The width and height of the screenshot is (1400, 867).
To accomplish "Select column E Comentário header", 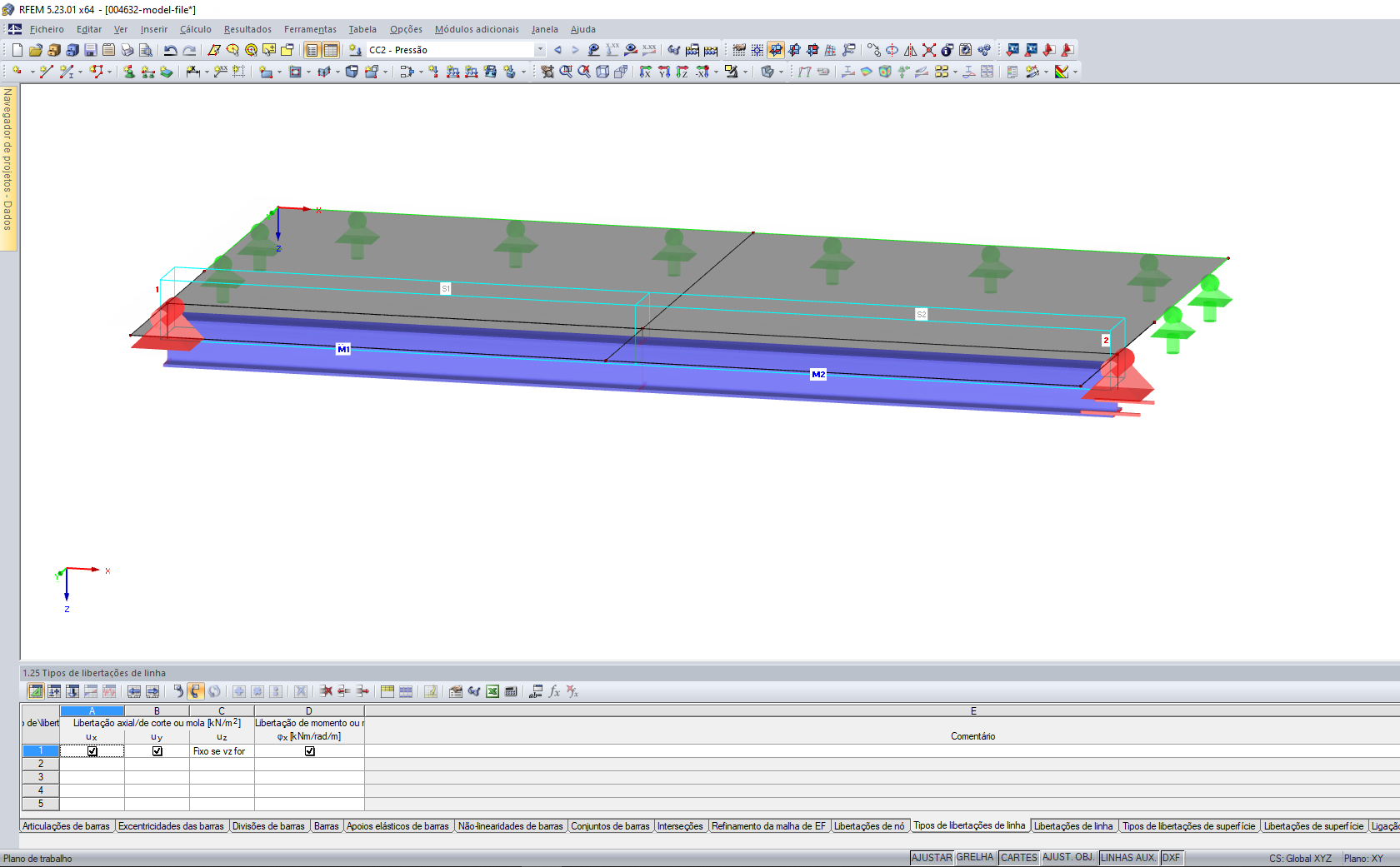I will (x=973, y=710).
